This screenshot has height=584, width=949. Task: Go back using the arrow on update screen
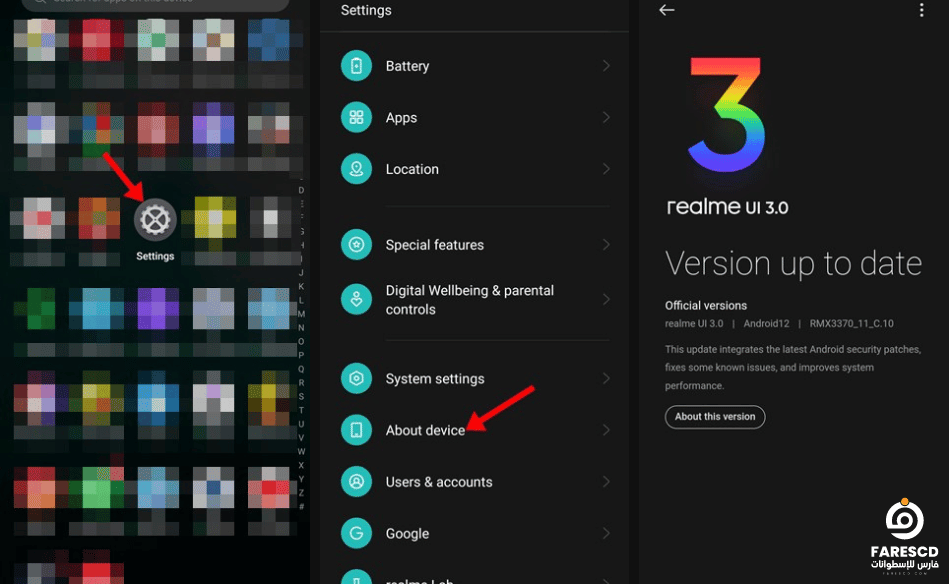[x=666, y=10]
